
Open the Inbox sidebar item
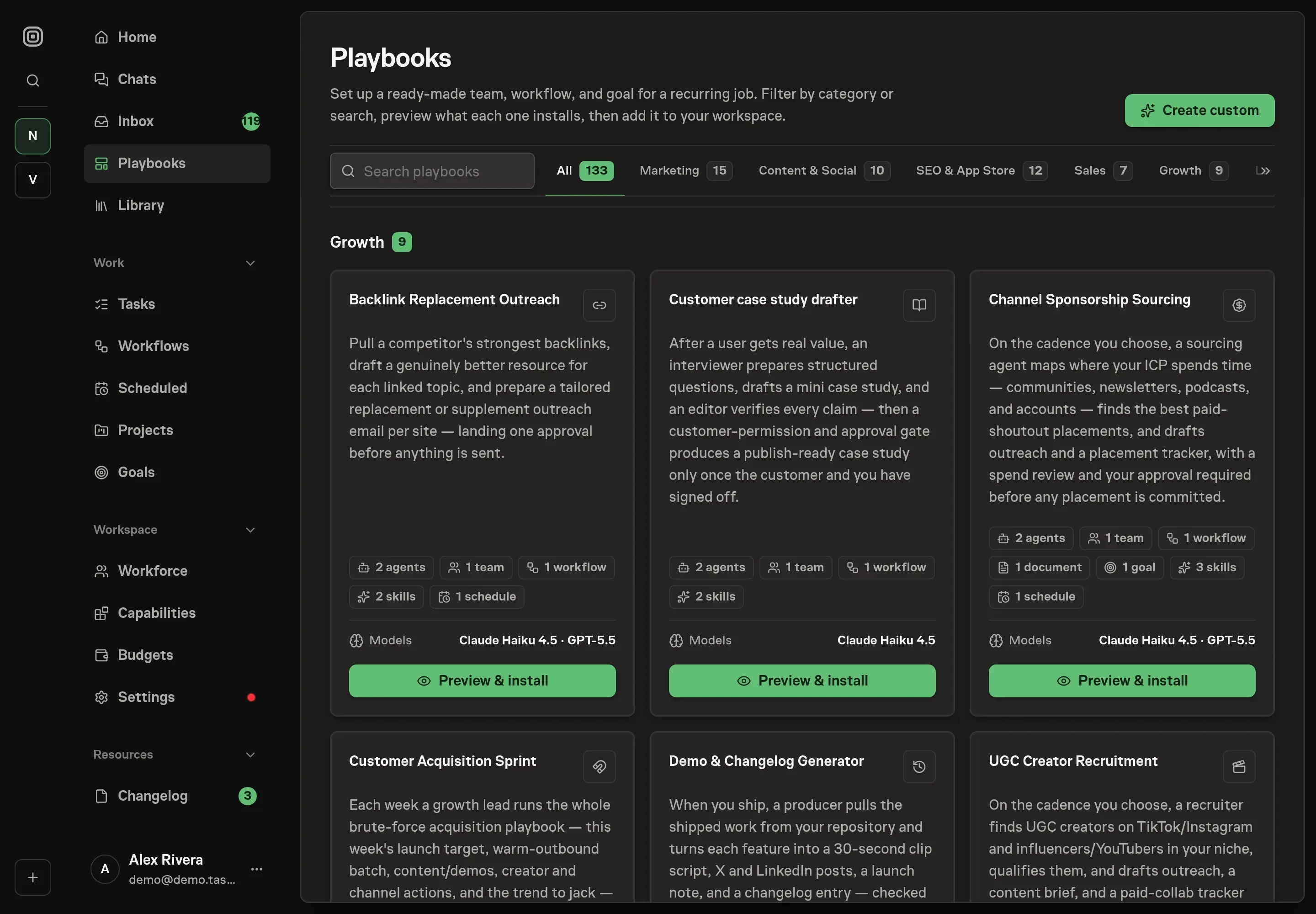177,122
